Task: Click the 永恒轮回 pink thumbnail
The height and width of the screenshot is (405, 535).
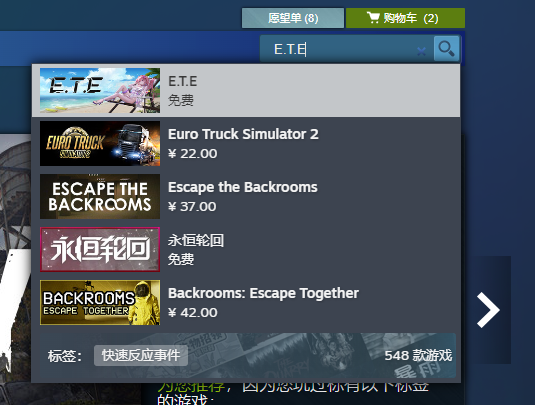Action: click(100, 250)
